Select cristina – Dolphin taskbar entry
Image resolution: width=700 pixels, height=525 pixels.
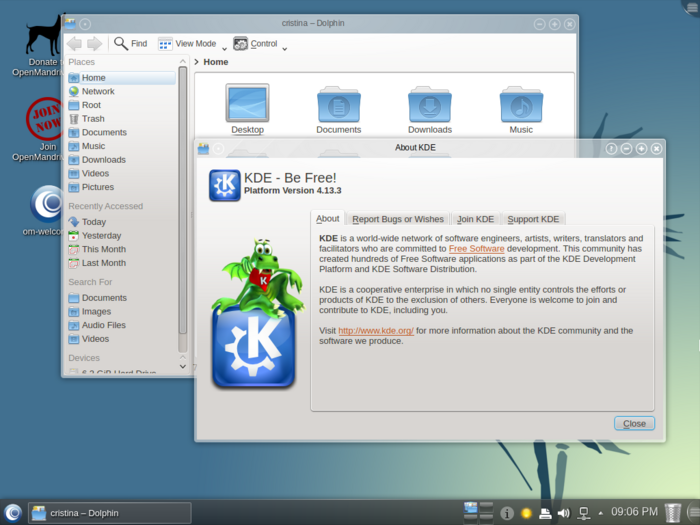pos(110,513)
